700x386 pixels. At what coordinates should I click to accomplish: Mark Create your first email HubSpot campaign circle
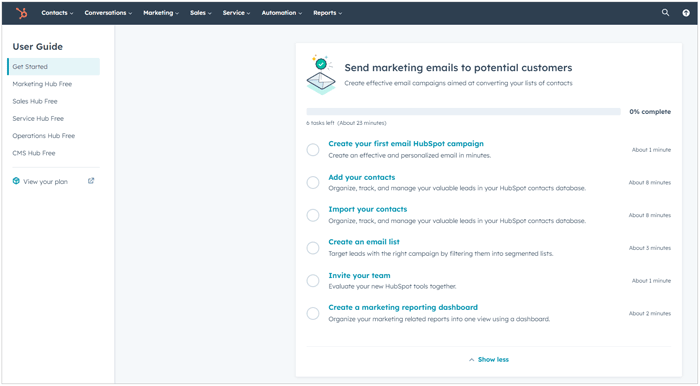(x=313, y=149)
